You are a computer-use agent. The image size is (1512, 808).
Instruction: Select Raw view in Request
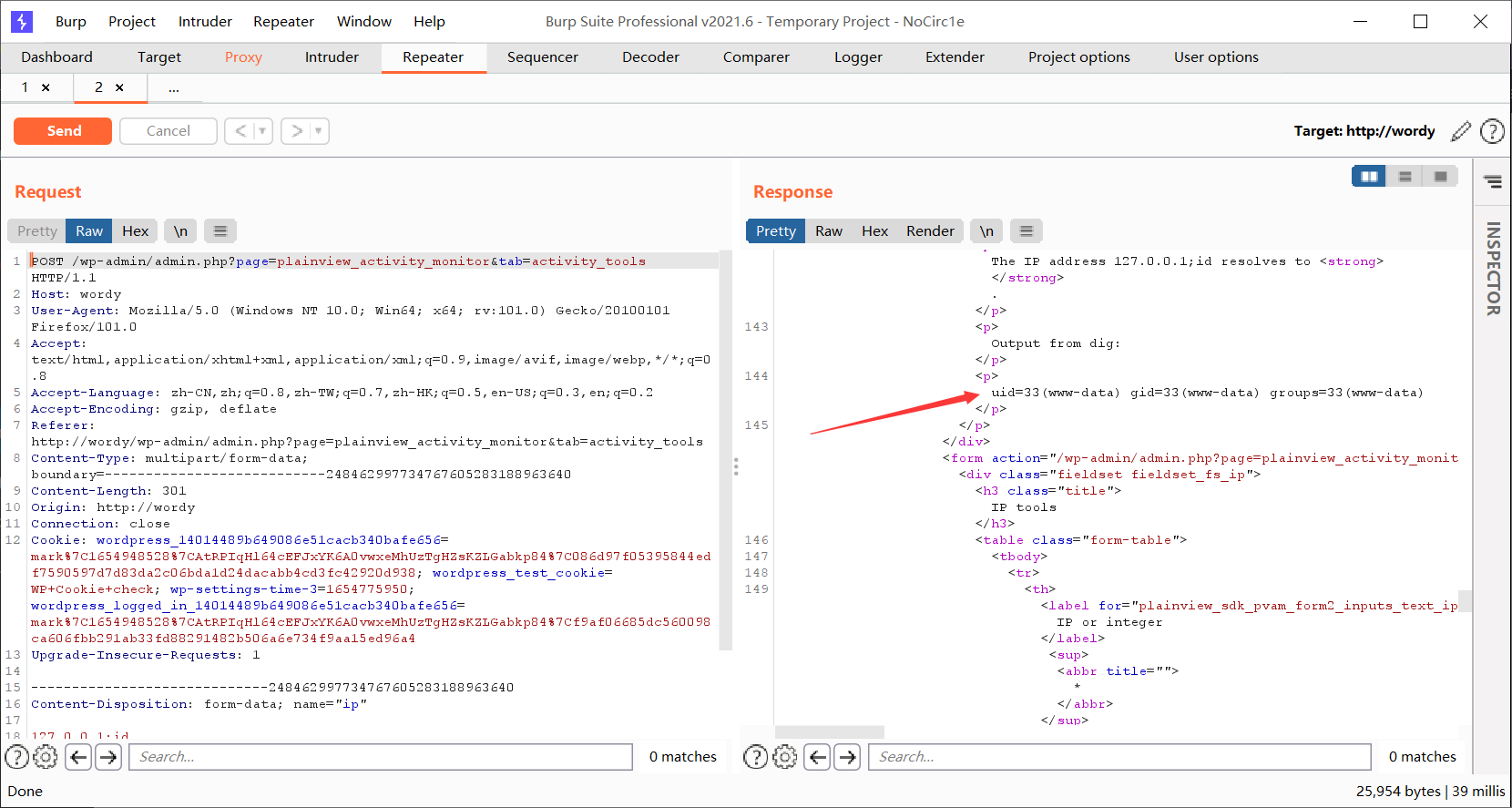[x=89, y=231]
